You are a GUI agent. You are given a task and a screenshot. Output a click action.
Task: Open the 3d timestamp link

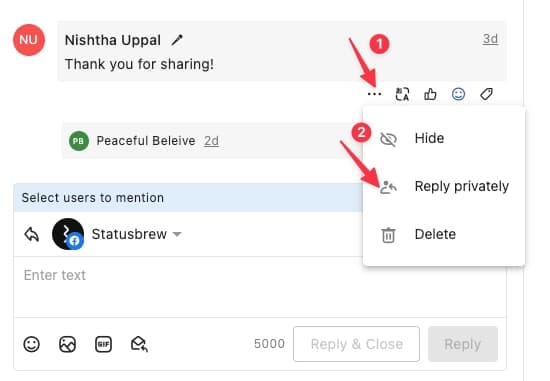click(490, 39)
